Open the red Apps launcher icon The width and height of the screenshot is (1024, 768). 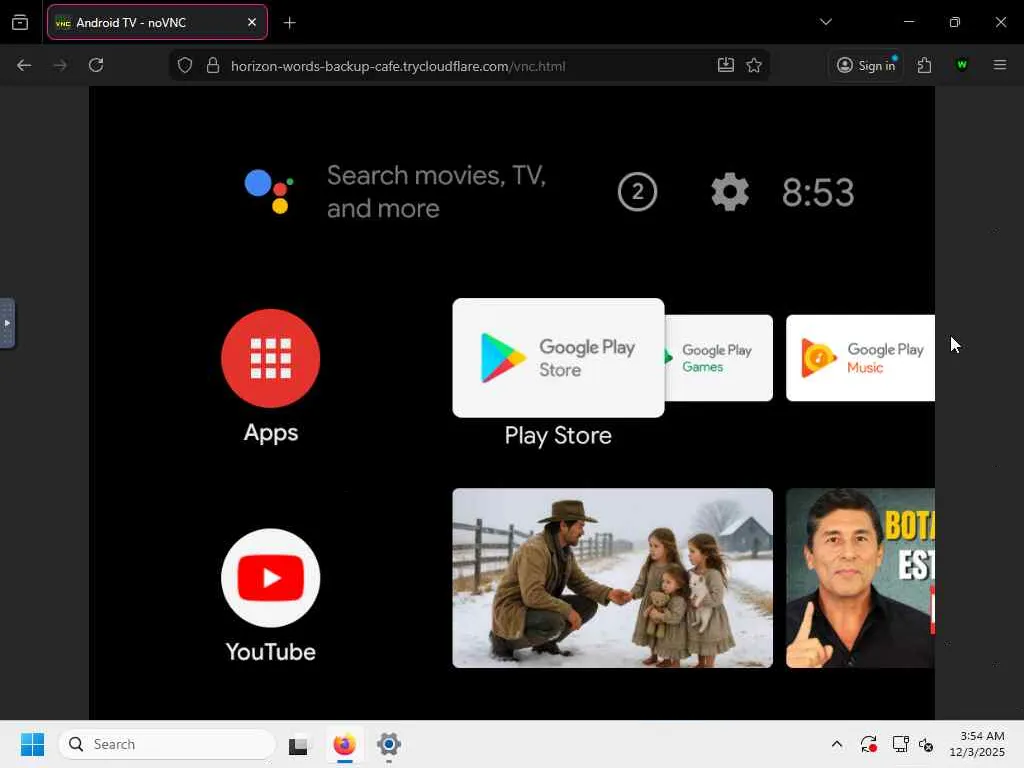coord(270,359)
